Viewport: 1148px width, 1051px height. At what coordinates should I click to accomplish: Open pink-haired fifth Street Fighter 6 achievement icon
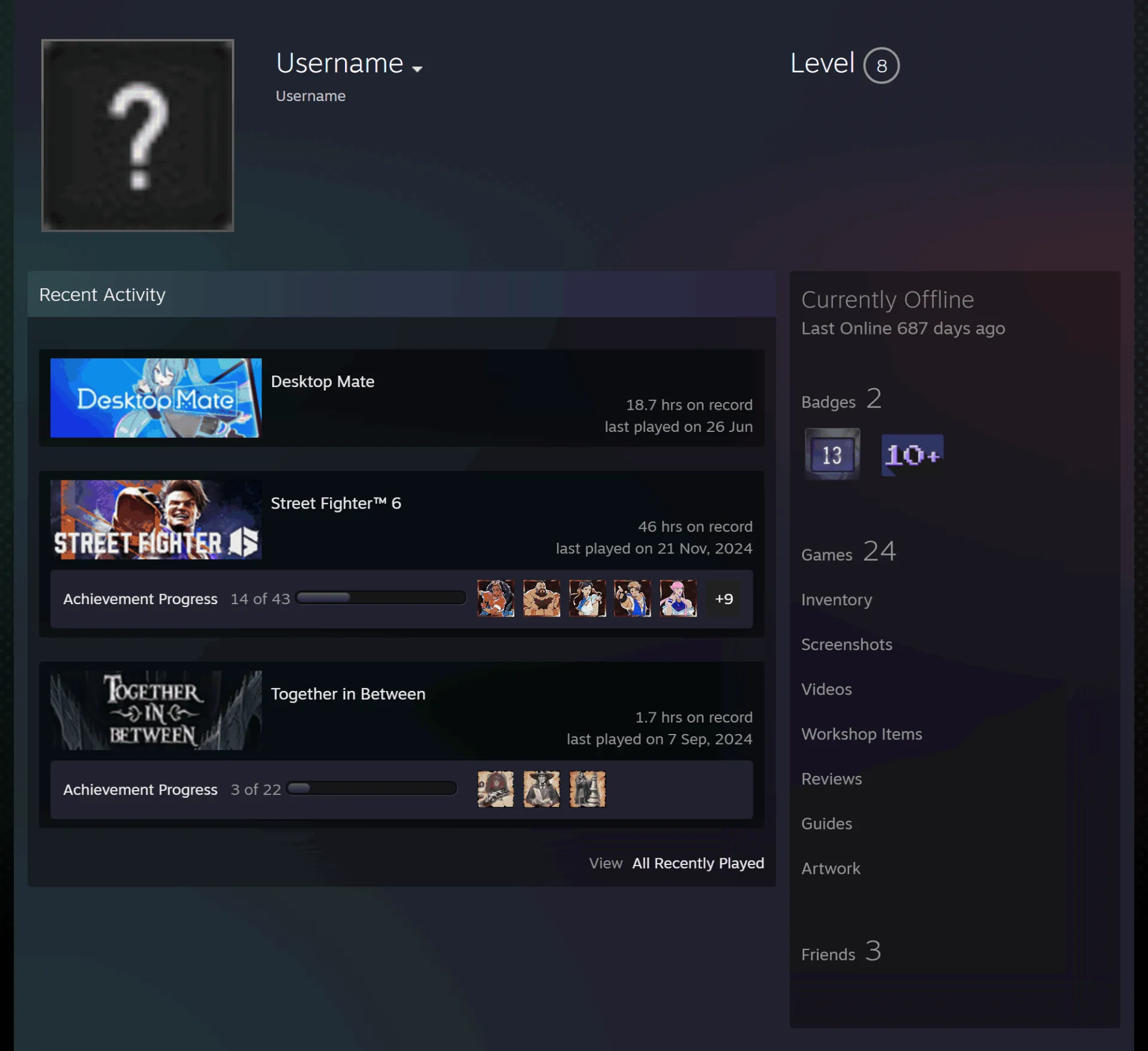(678, 598)
